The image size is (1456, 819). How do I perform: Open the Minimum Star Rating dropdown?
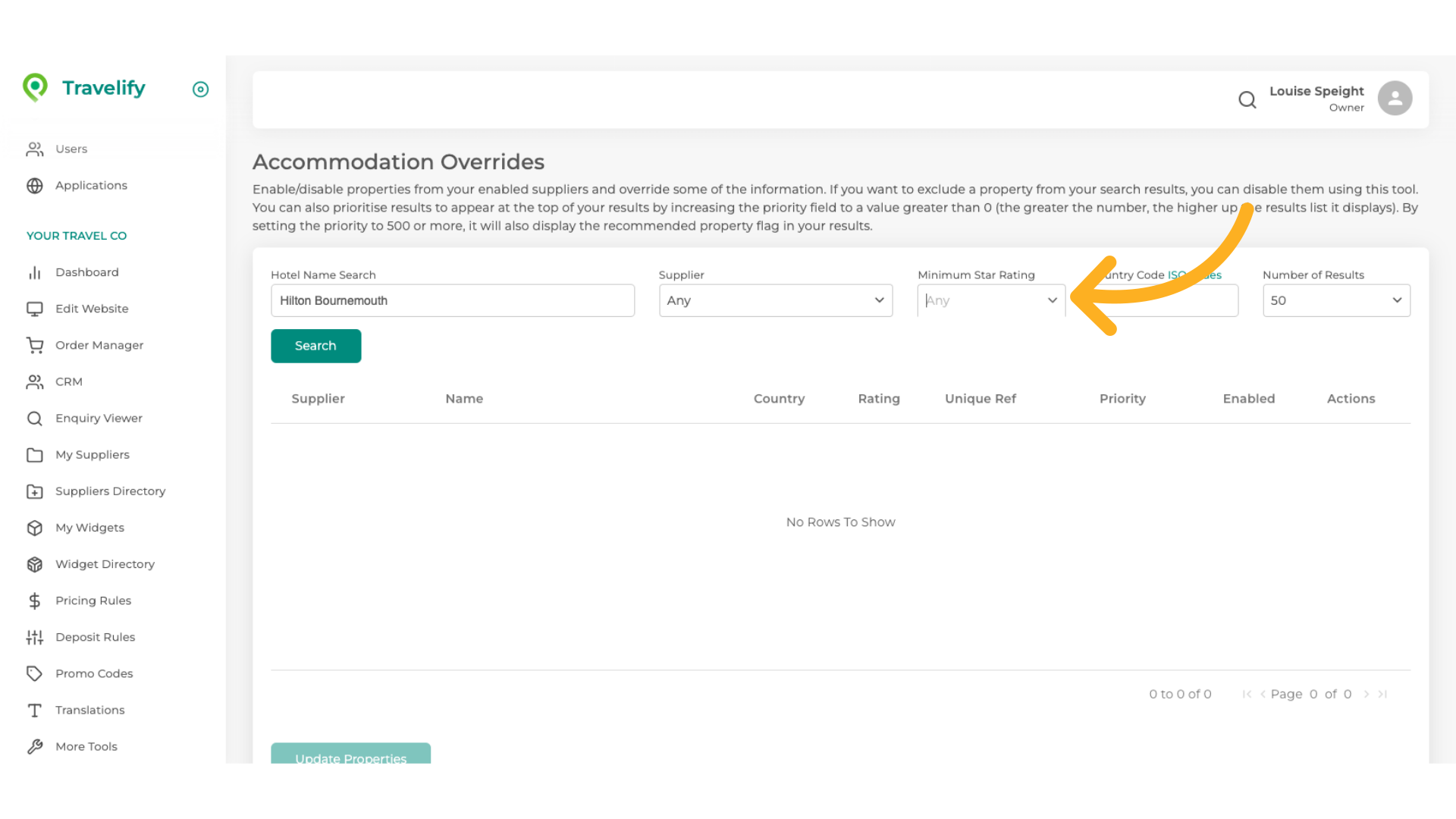tap(990, 300)
